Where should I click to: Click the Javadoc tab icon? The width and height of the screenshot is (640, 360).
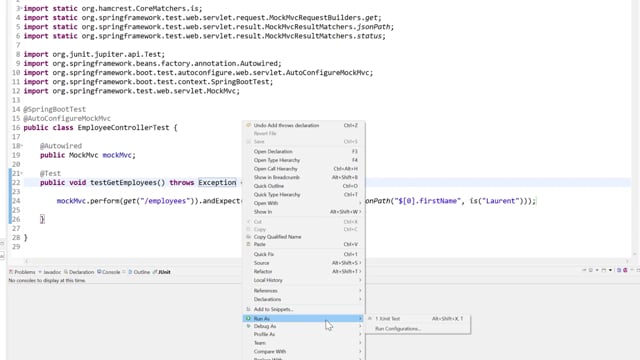[40, 272]
